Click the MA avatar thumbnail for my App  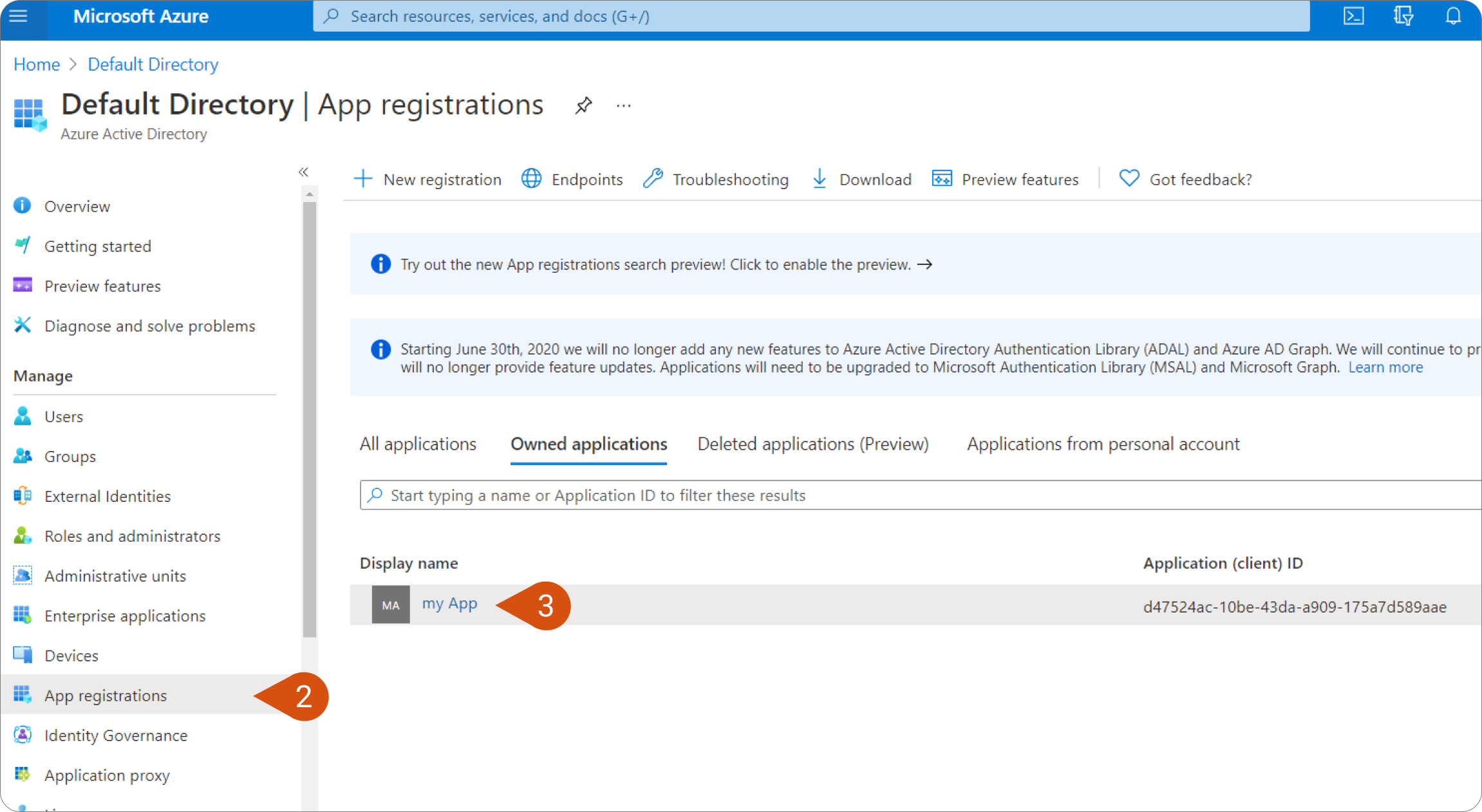(391, 605)
